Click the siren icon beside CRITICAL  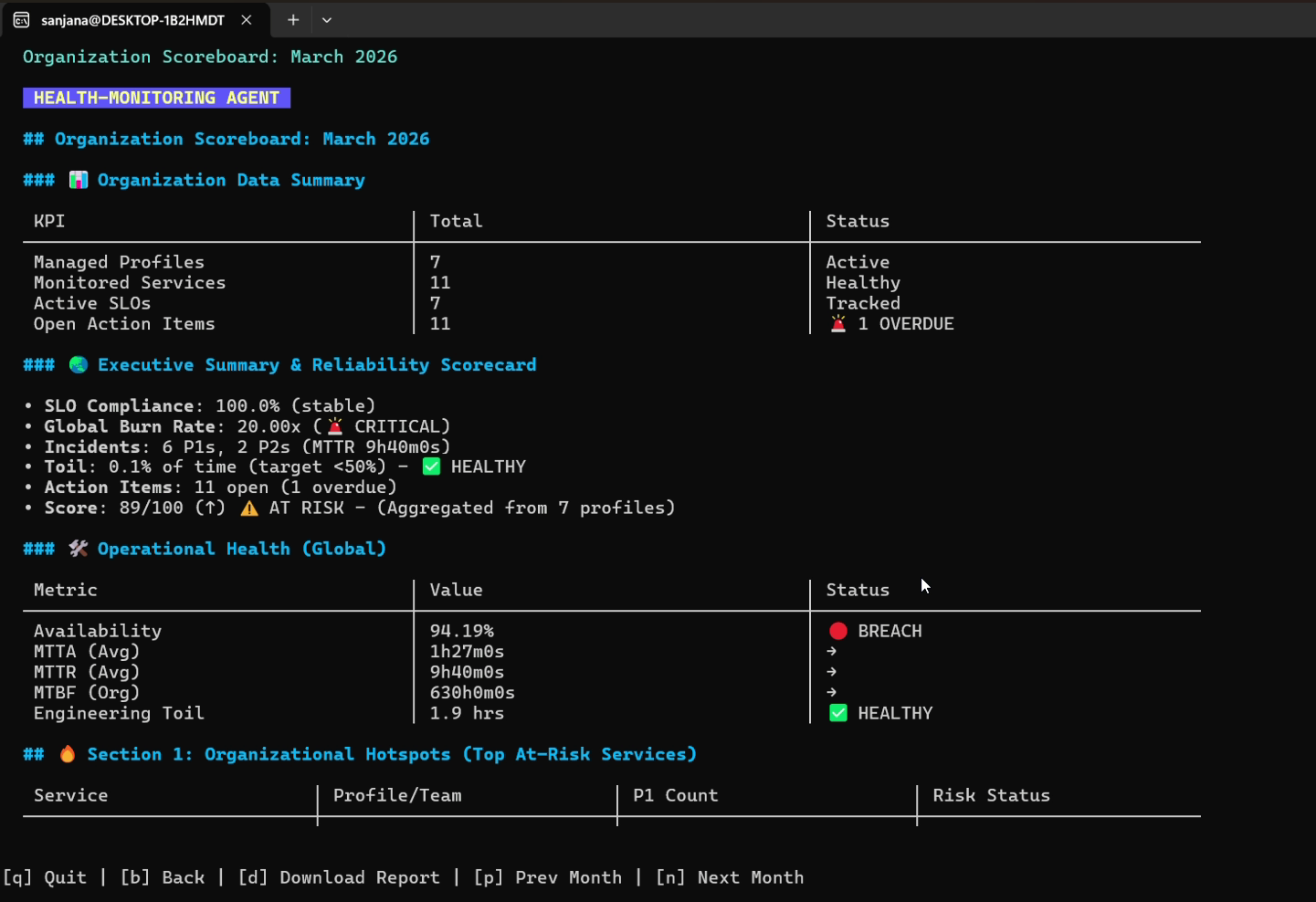click(x=335, y=426)
